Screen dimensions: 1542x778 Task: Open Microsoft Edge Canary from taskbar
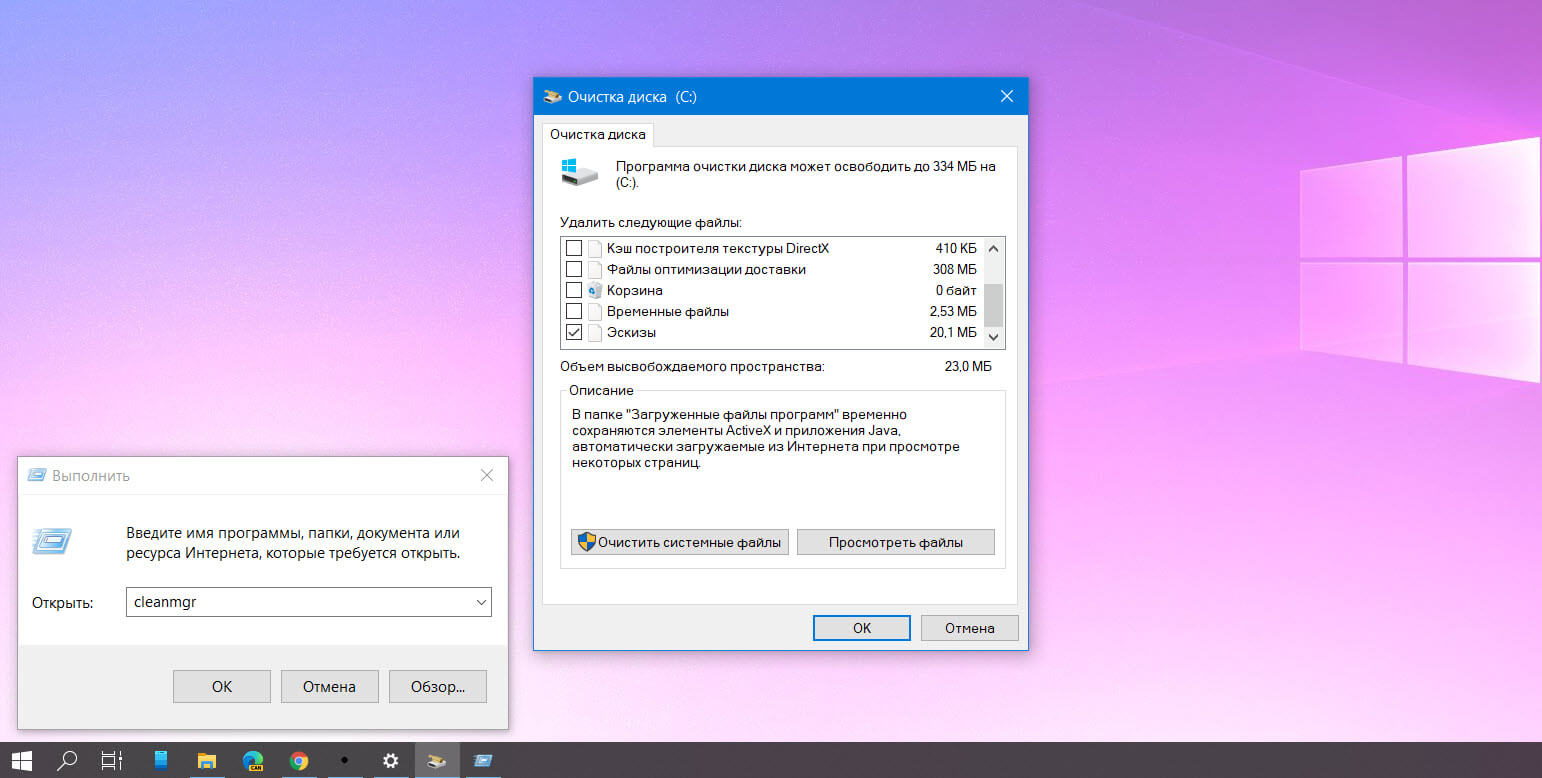click(253, 760)
